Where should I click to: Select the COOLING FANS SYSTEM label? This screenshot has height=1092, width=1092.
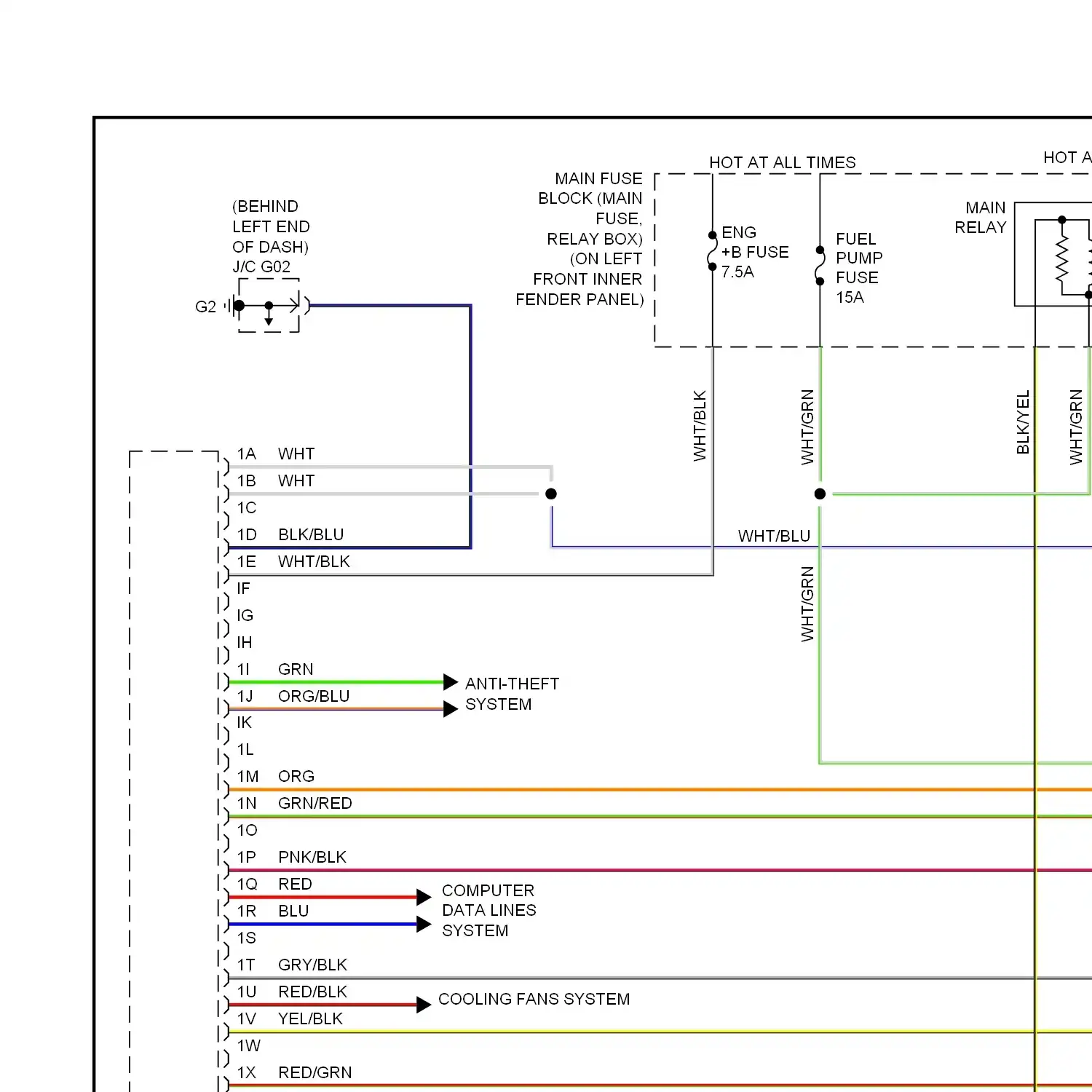(x=534, y=999)
